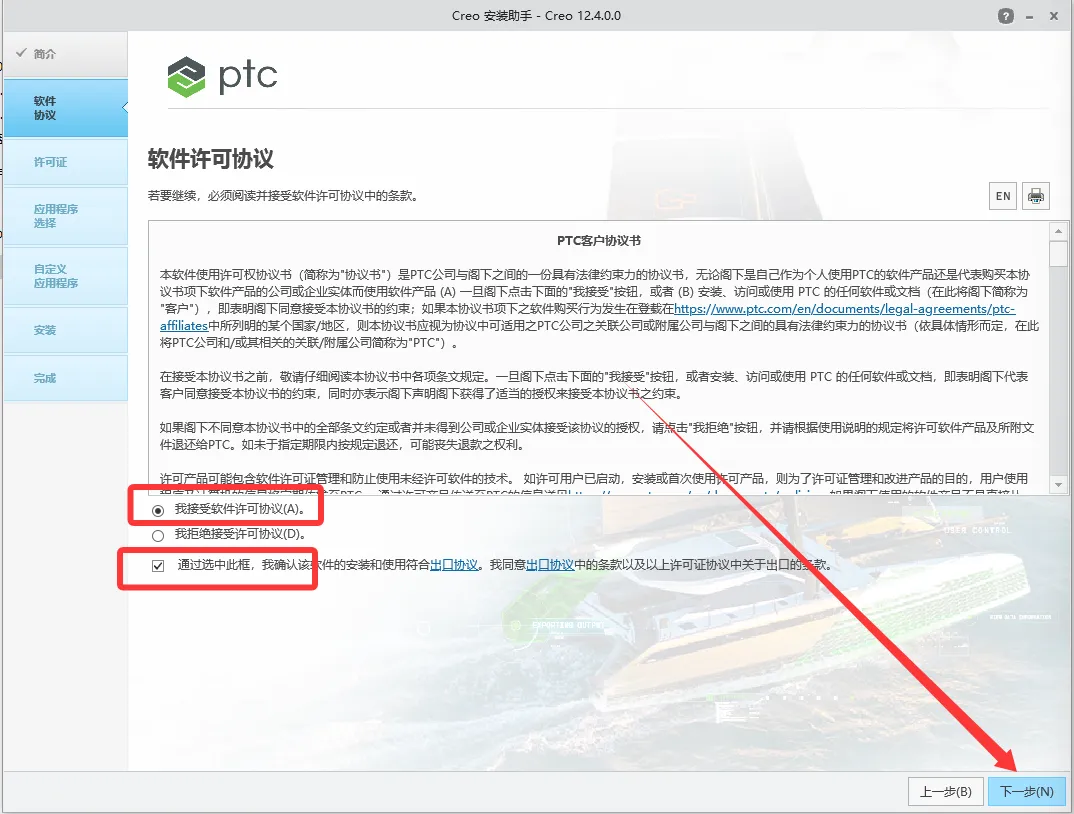
Task: Select the 应用程序选择 sidebar step
Action: coord(66,216)
